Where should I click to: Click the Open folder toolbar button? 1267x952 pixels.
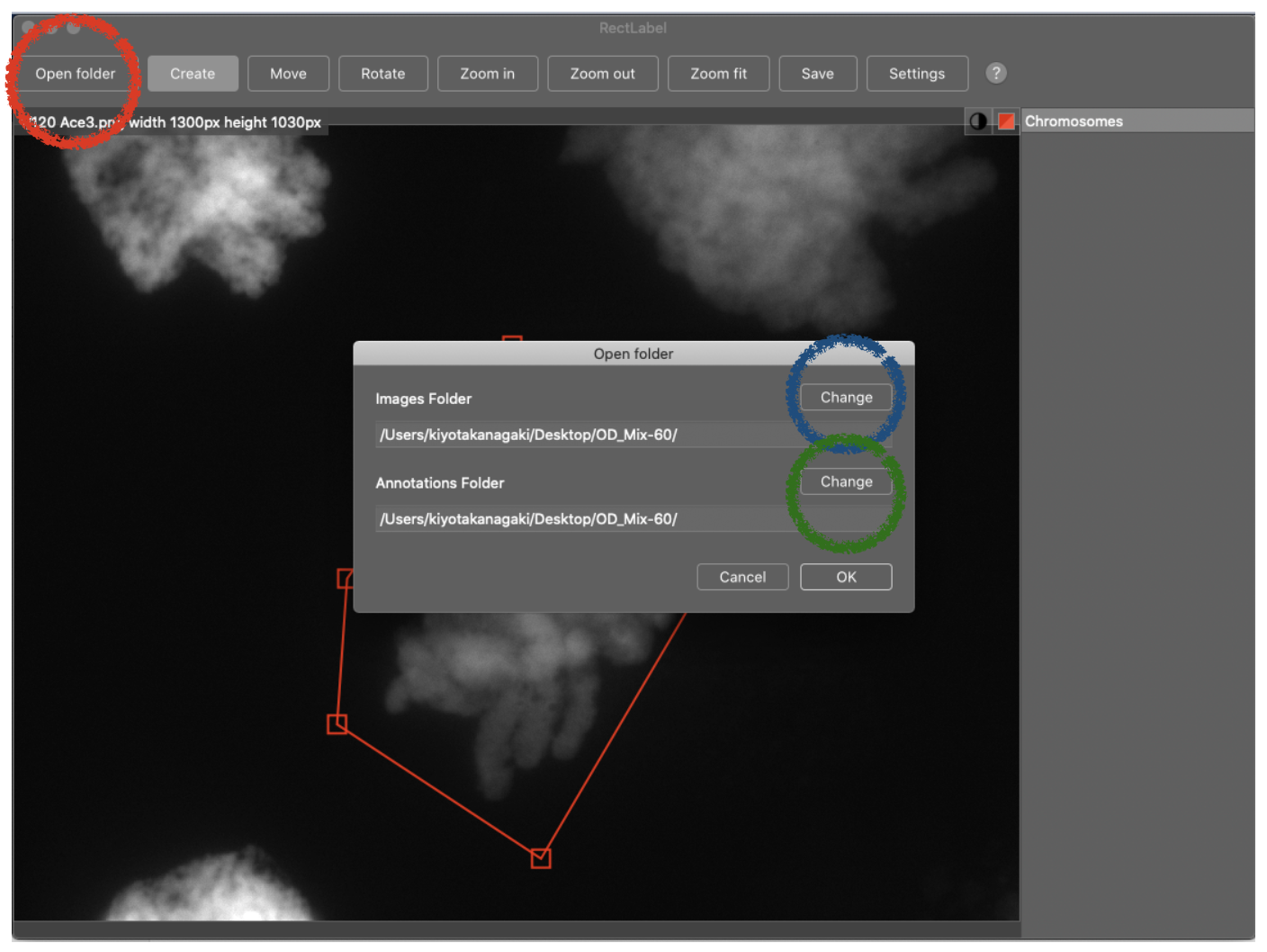click(x=76, y=74)
